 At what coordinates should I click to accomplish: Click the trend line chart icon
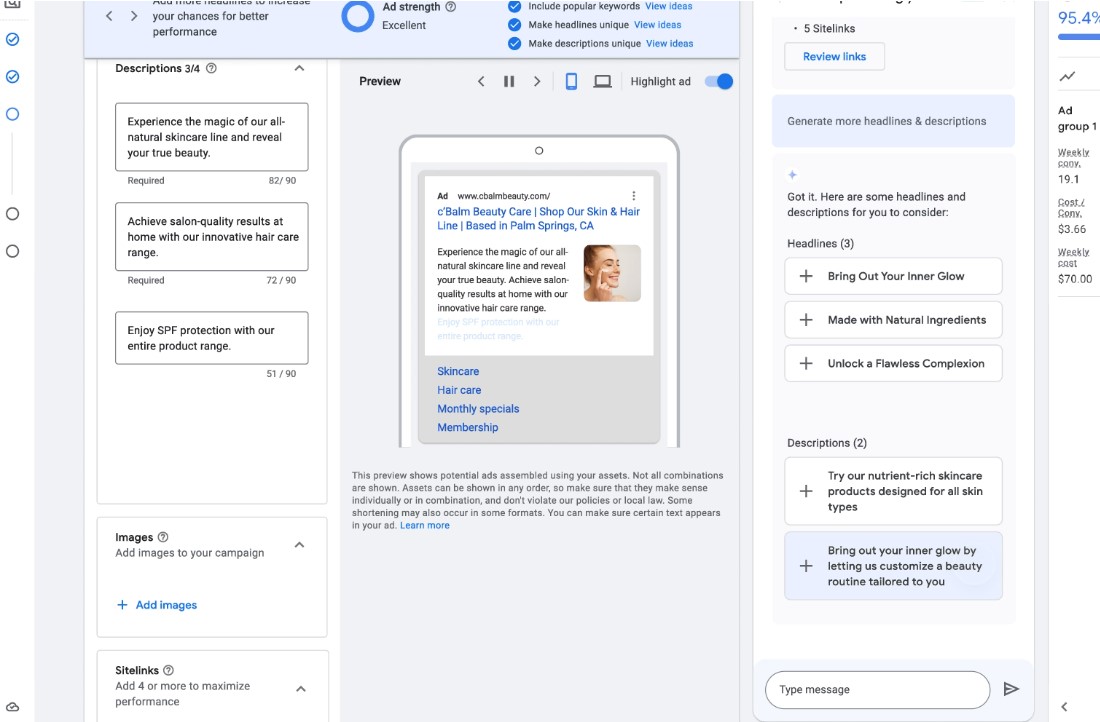(1067, 76)
